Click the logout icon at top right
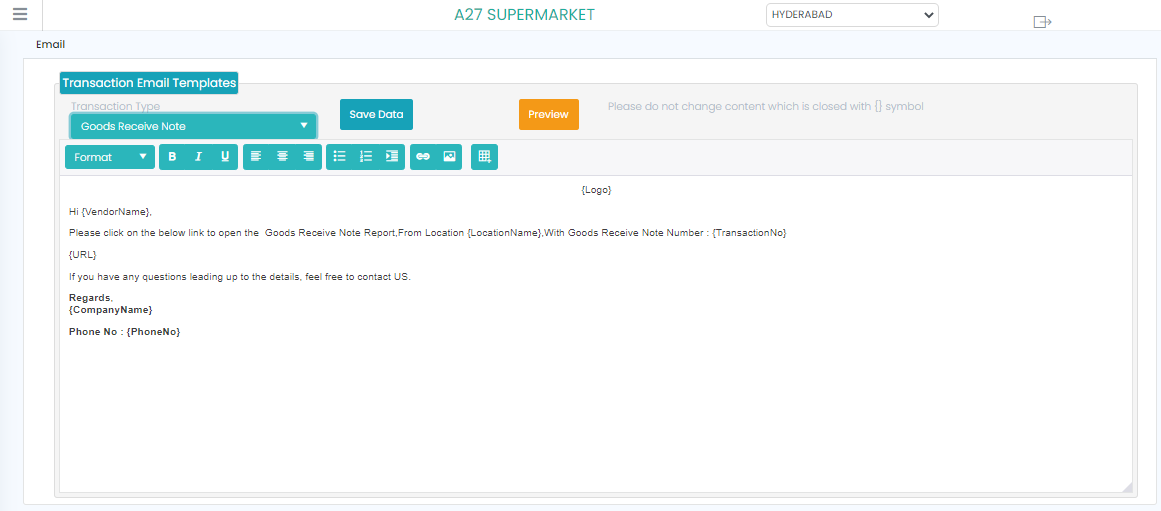The image size is (1161, 511). tap(1043, 21)
